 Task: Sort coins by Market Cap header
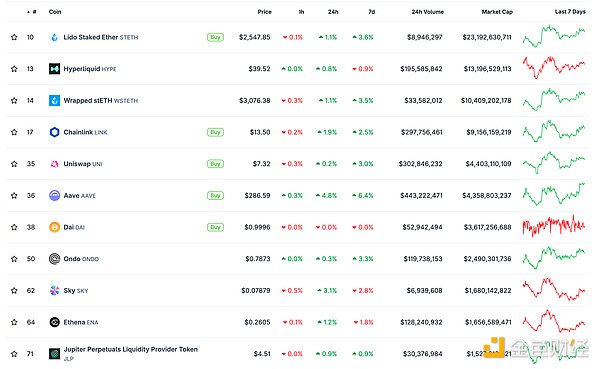pos(497,12)
